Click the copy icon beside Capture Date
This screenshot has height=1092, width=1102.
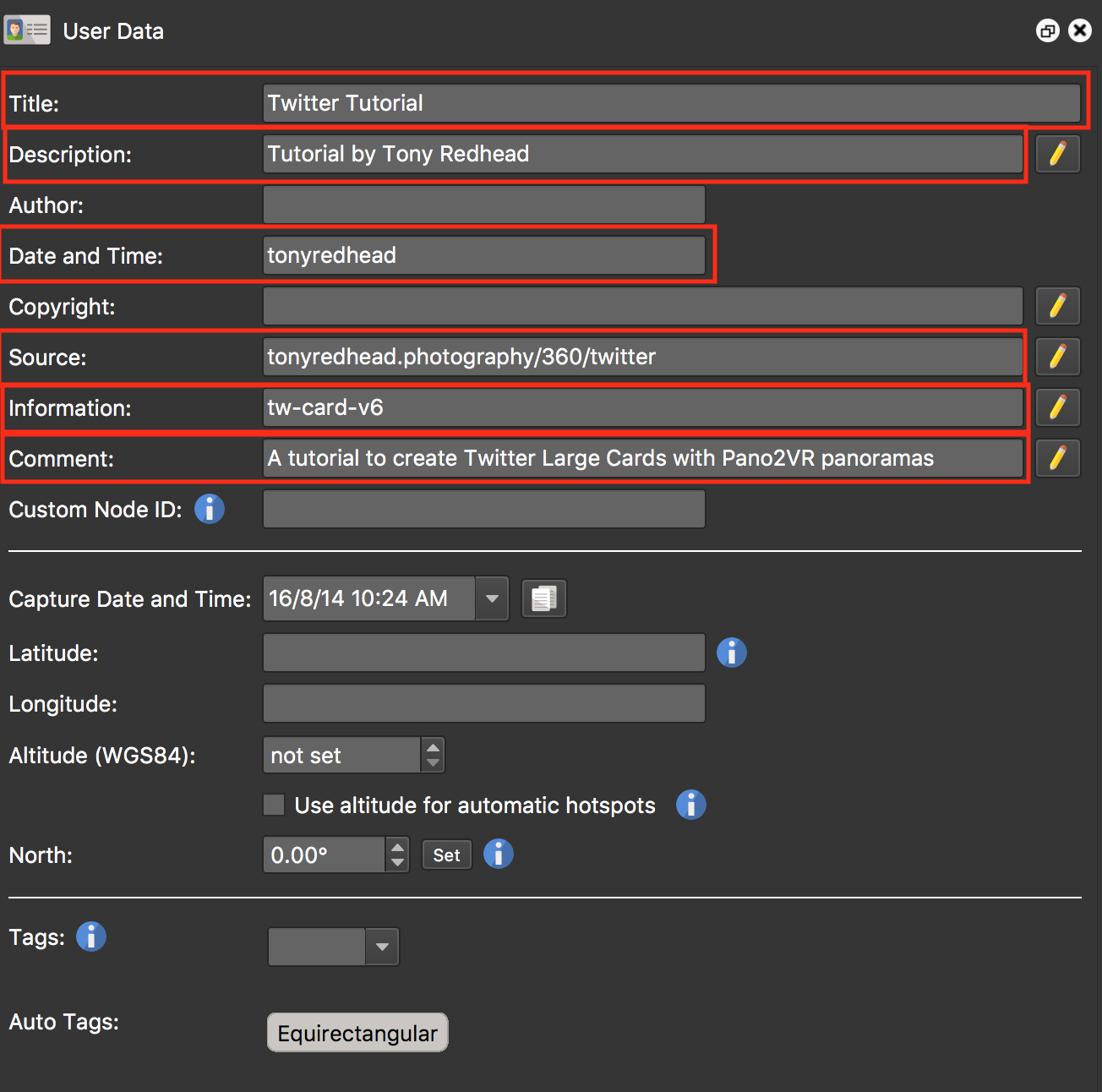tap(543, 598)
